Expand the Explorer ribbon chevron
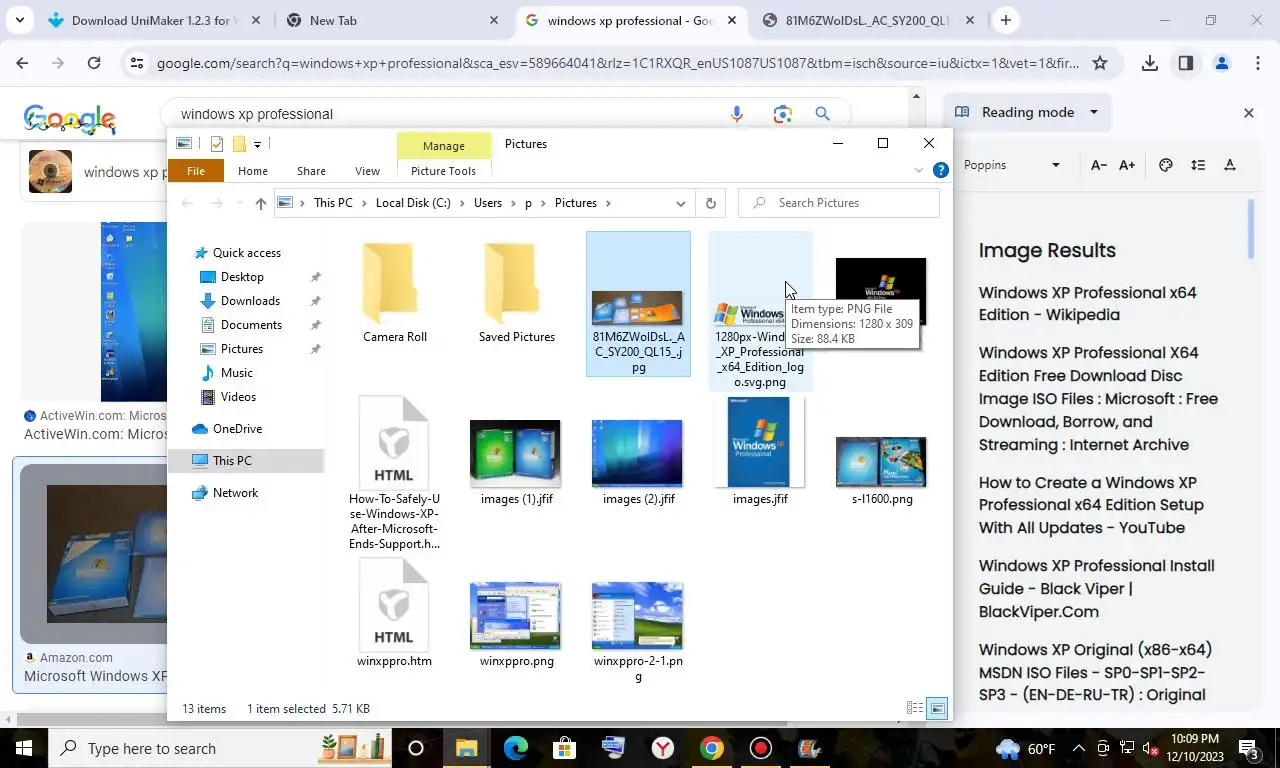 coord(919,171)
